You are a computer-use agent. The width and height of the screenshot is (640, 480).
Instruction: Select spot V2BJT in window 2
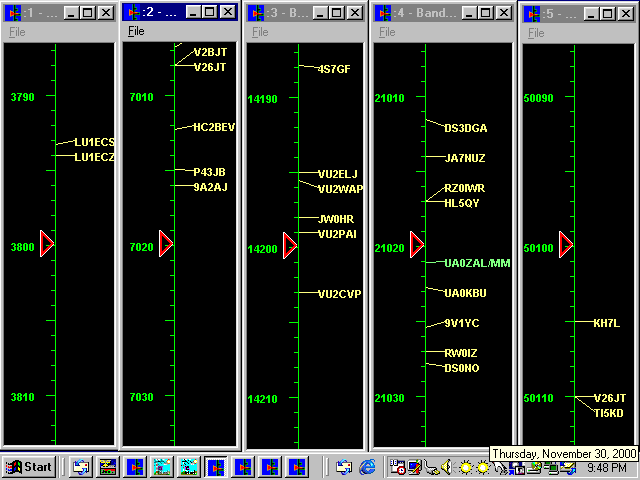(210, 52)
